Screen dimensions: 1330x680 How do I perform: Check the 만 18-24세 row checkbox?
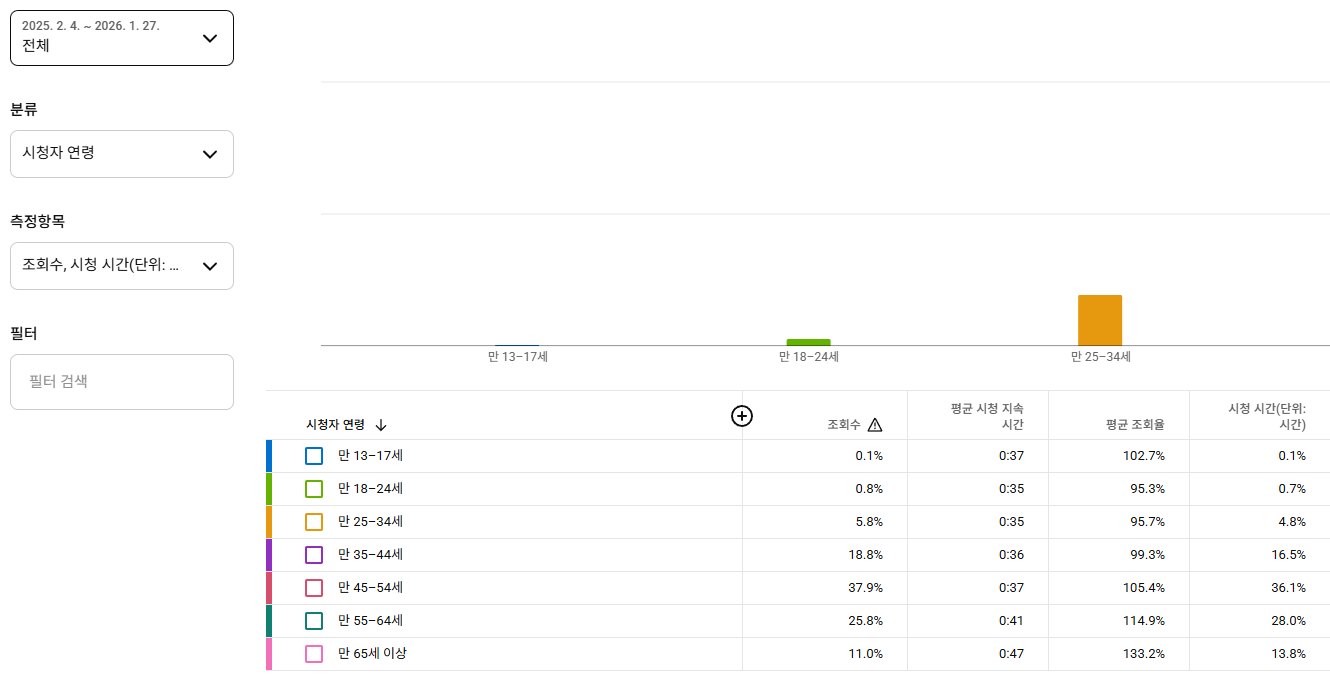[313, 488]
